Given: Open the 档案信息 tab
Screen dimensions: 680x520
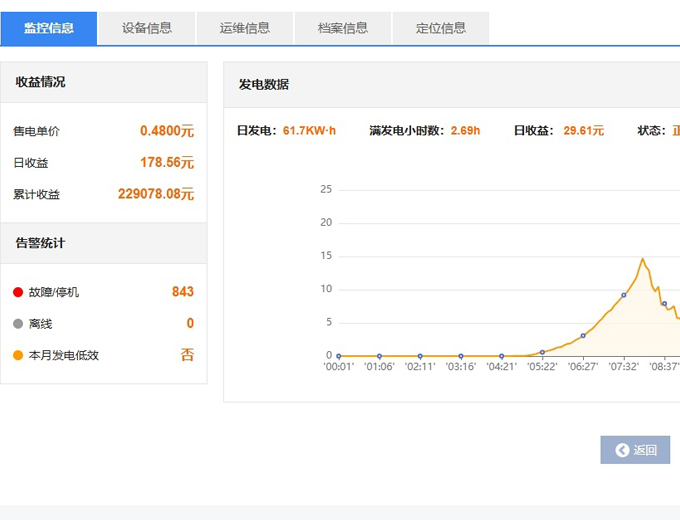Looking at the screenshot, I should click(343, 28).
